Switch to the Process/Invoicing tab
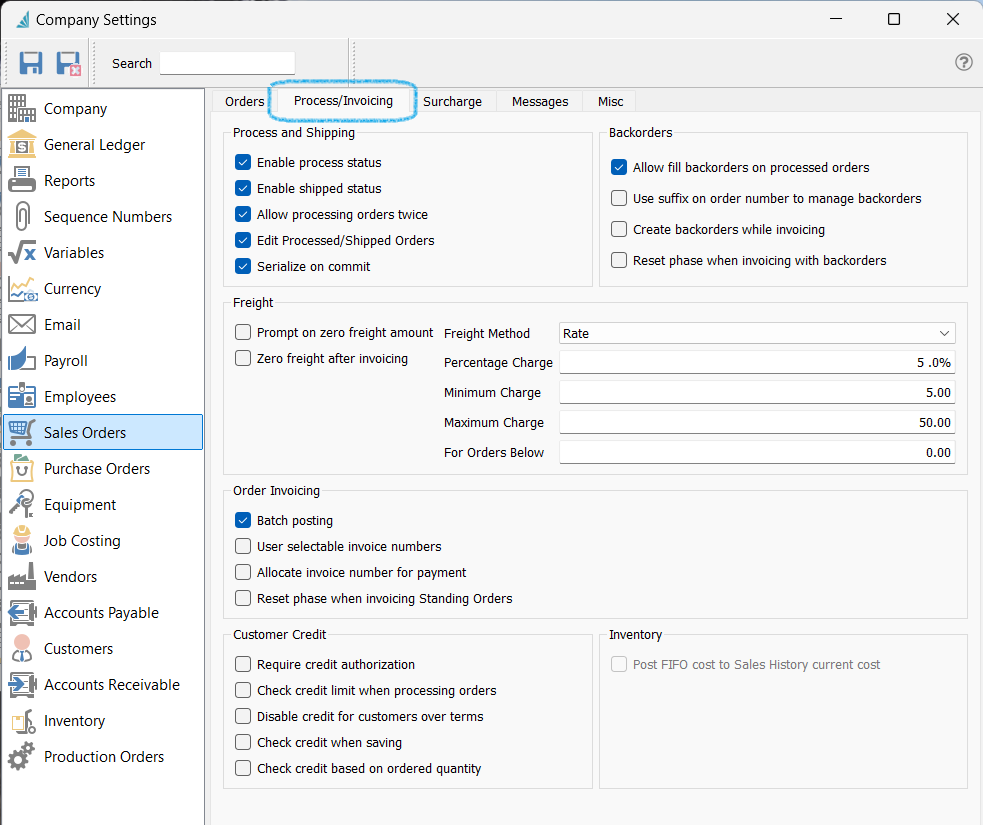Image resolution: width=983 pixels, height=825 pixels. pos(343,101)
